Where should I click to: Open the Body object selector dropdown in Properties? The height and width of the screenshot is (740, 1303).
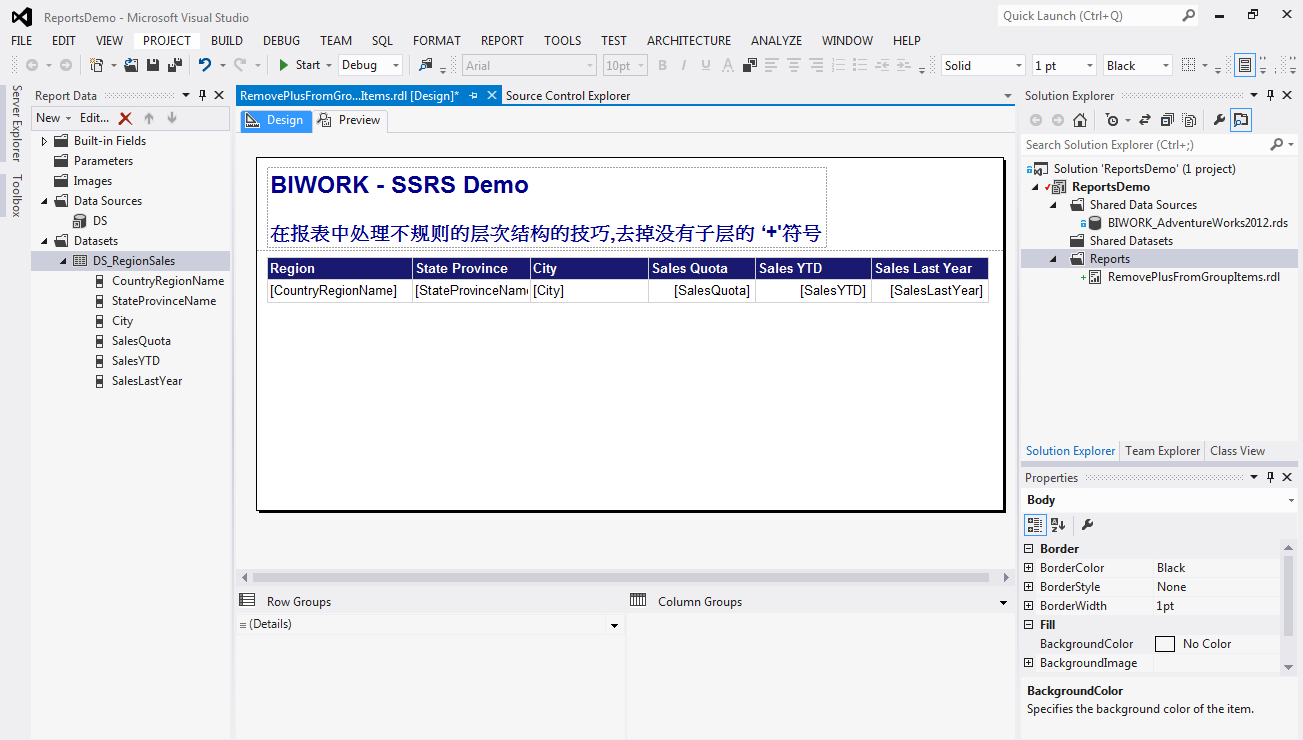point(1291,500)
